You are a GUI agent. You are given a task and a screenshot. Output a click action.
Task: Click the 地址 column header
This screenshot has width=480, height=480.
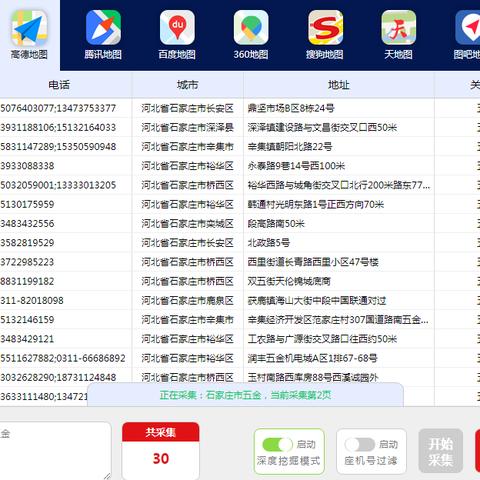pos(339,85)
